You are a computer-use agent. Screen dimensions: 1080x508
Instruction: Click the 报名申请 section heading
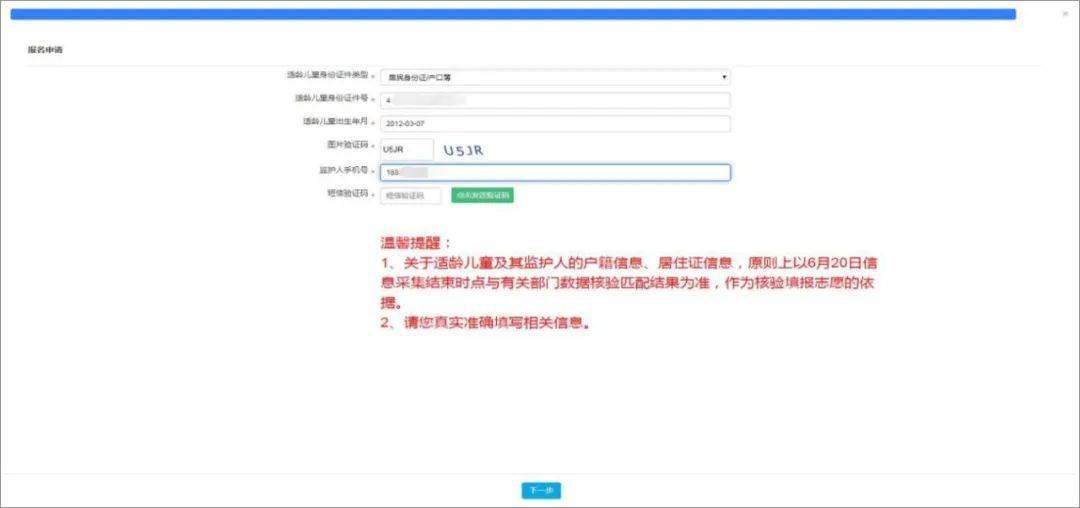45,50
